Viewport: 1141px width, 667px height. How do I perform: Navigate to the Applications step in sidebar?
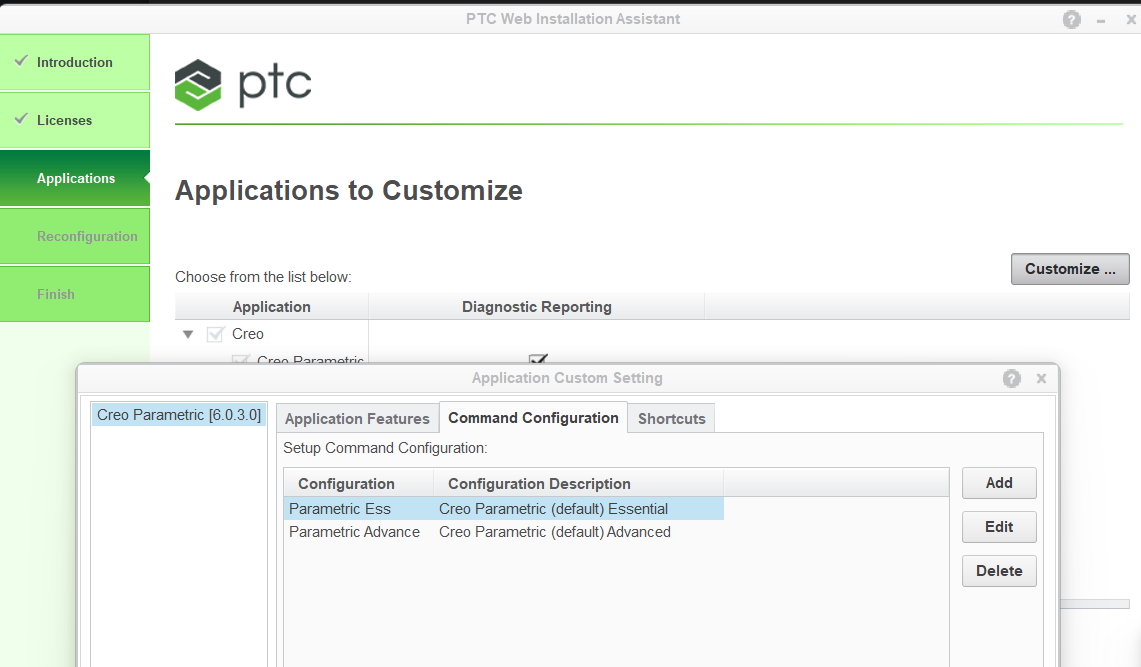click(x=75, y=177)
